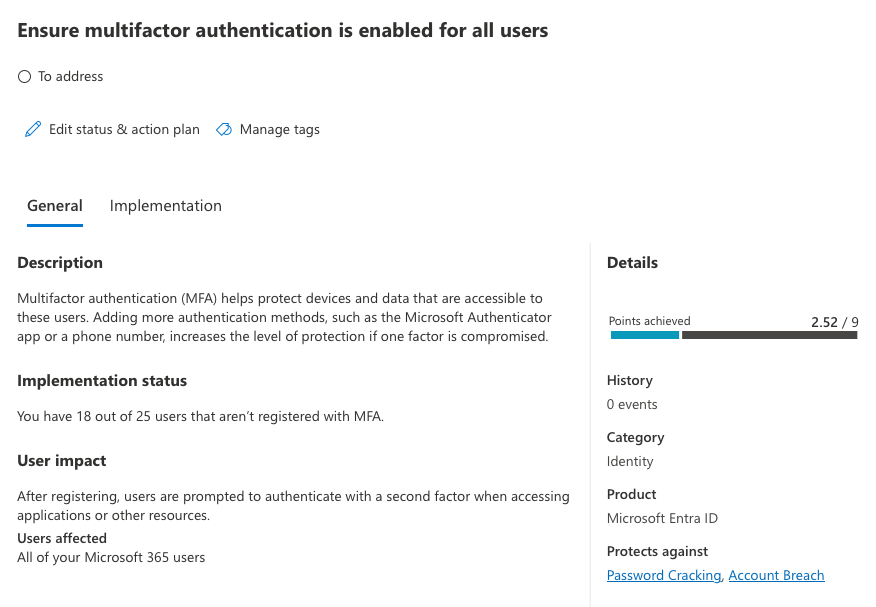Click the MFA description paragraph
Viewport: 876px width, 607px height.
point(284,317)
